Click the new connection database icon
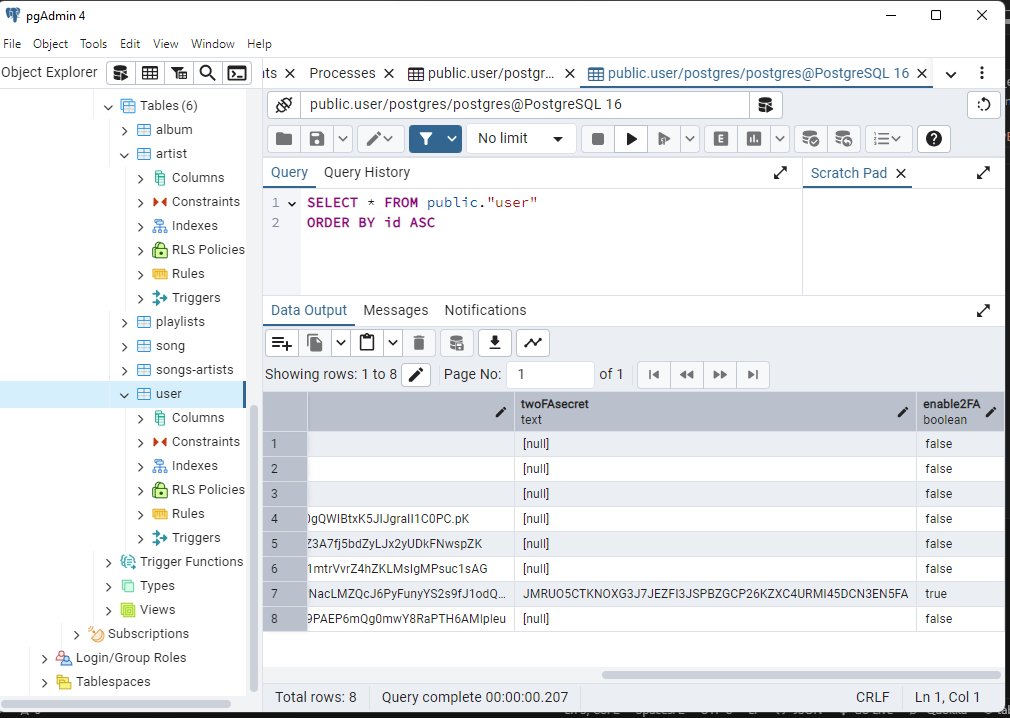 [x=765, y=105]
